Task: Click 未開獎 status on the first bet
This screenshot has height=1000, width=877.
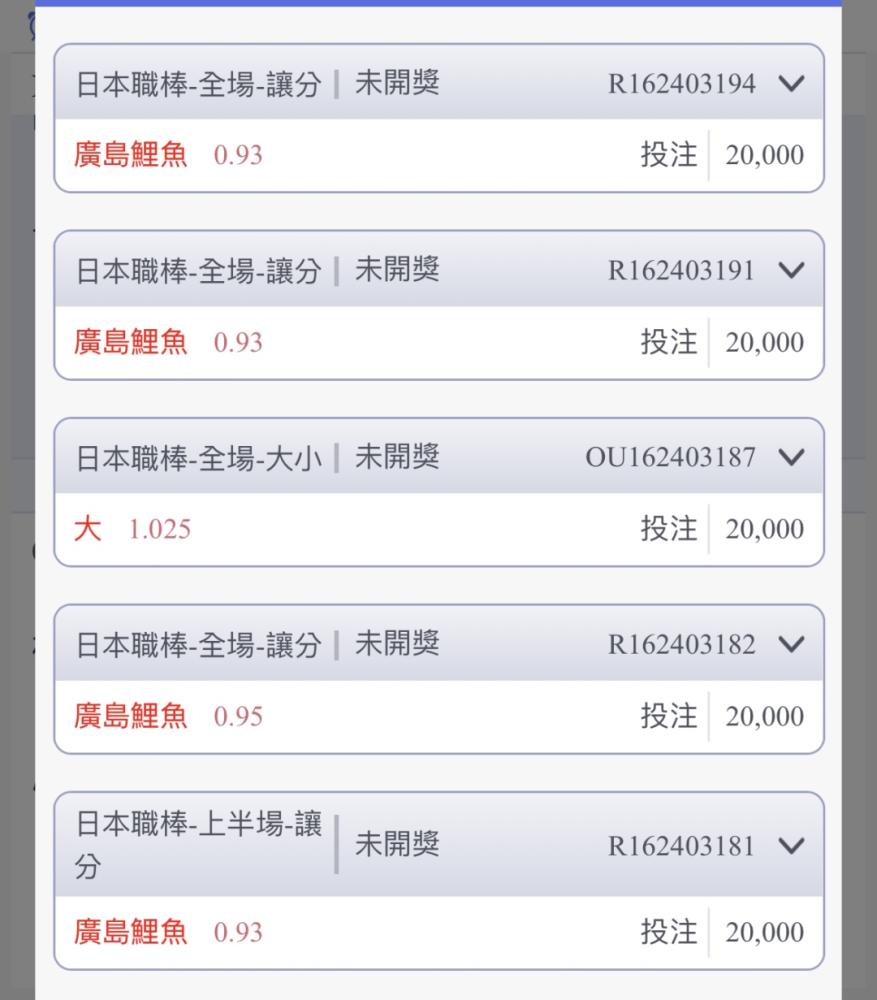Action: [x=397, y=83]
